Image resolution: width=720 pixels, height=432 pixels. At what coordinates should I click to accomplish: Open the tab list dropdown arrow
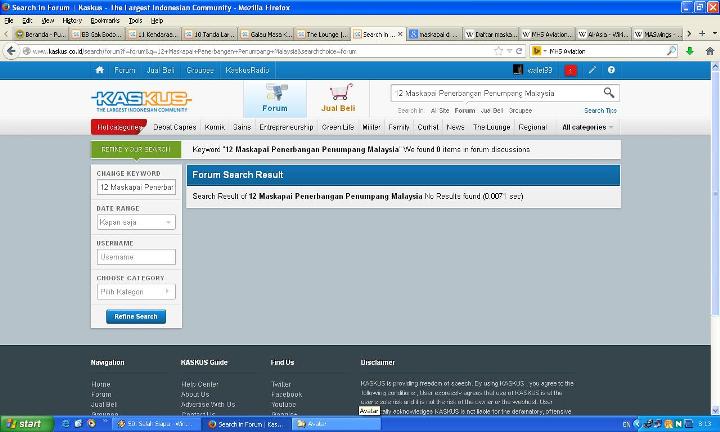click(x=714, y=34)
